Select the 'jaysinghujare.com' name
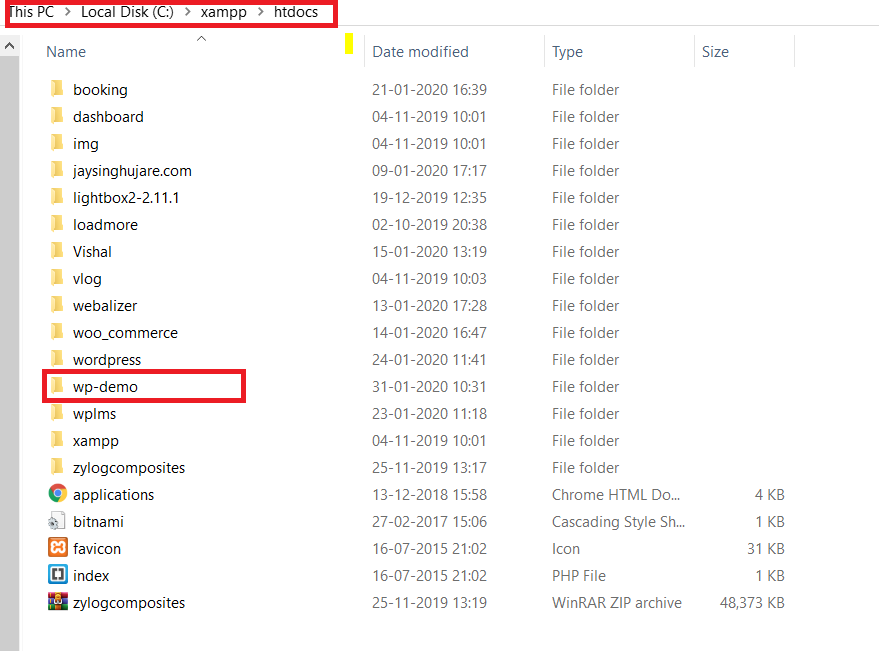879x651 pixels. (132, 170)
